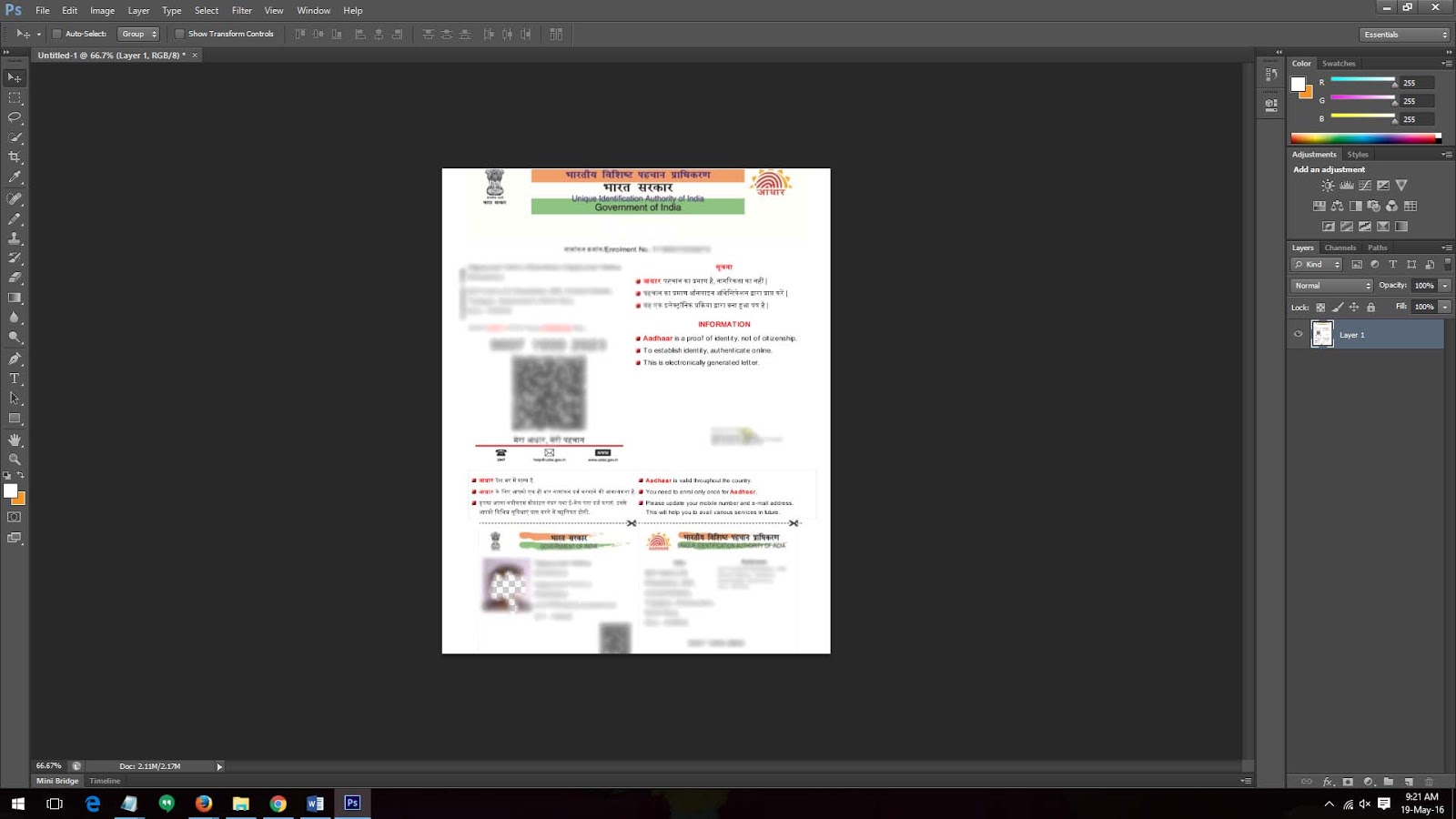Select the Zoom tool

[15, 460]
